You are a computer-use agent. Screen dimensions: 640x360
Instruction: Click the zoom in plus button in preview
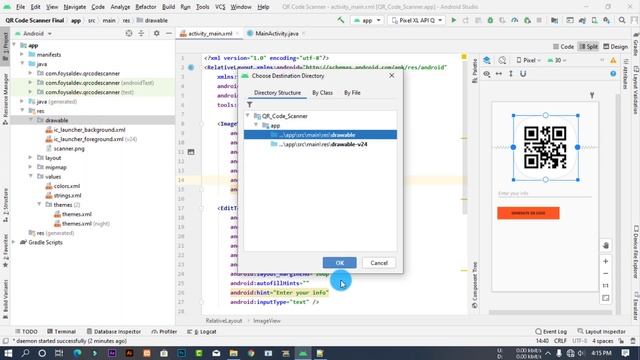pos(606,261)
